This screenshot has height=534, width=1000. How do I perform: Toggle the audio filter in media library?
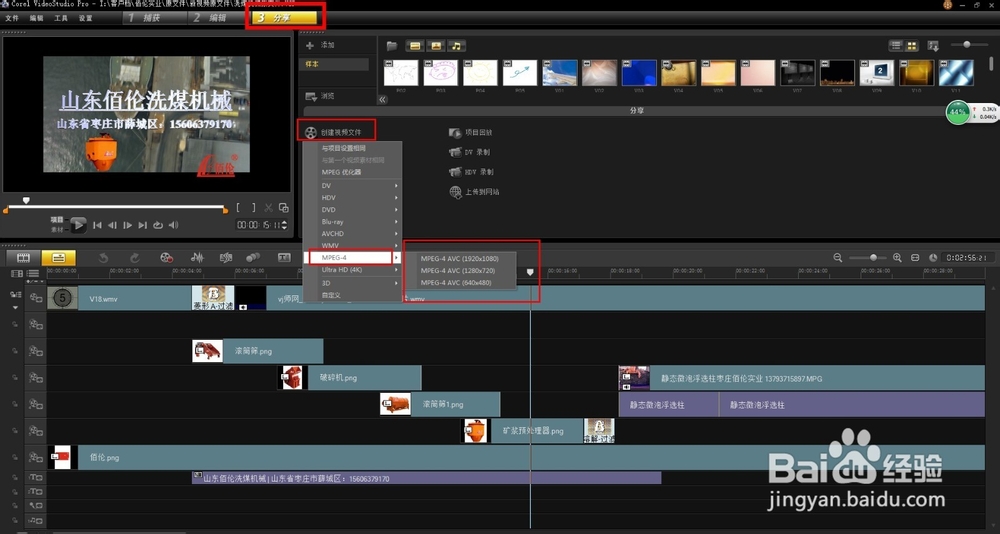457,46
